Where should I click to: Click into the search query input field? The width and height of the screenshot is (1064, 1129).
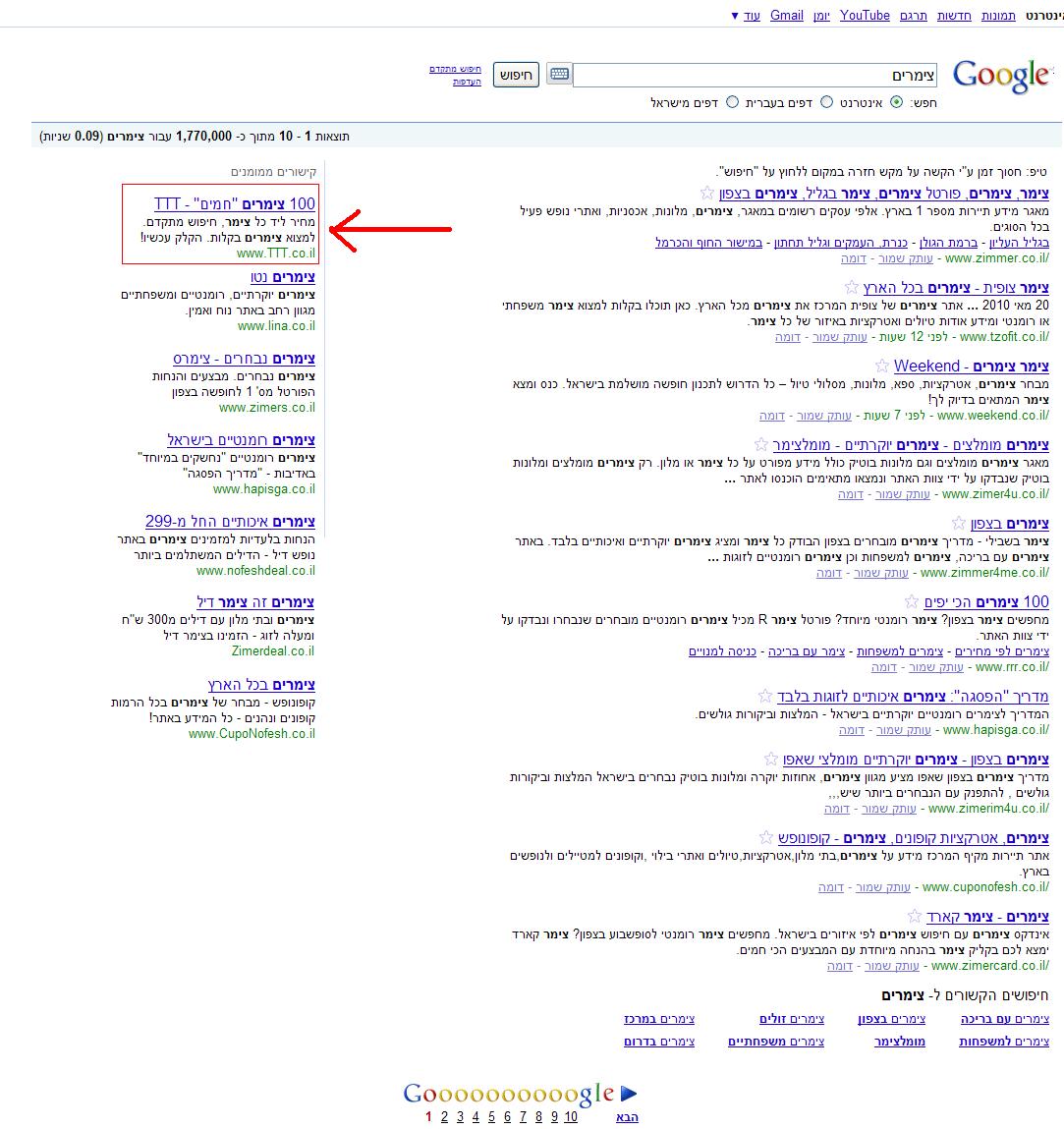(x=756, y=75)
